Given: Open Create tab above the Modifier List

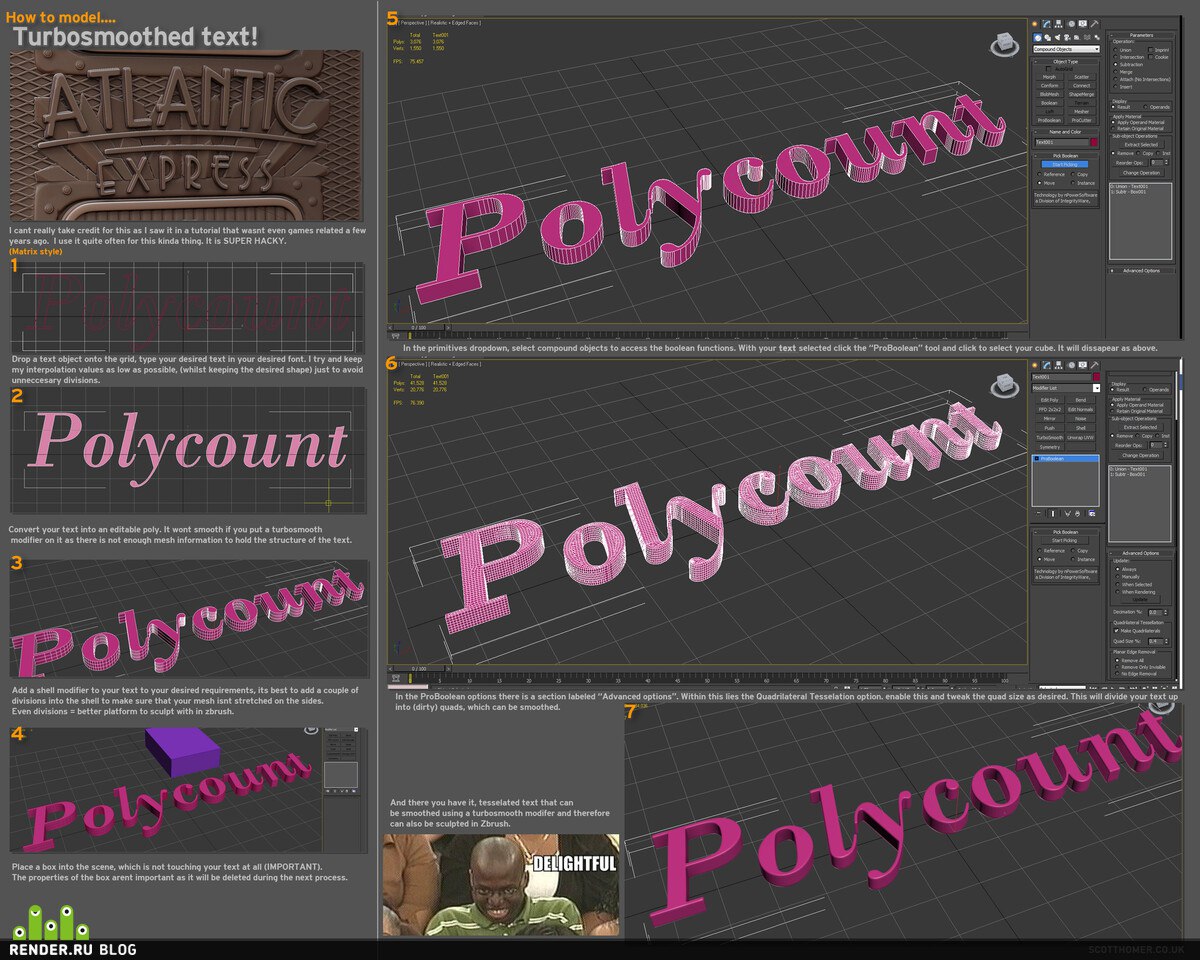Looking at the screenshot, I should (x=1034, y=365).
